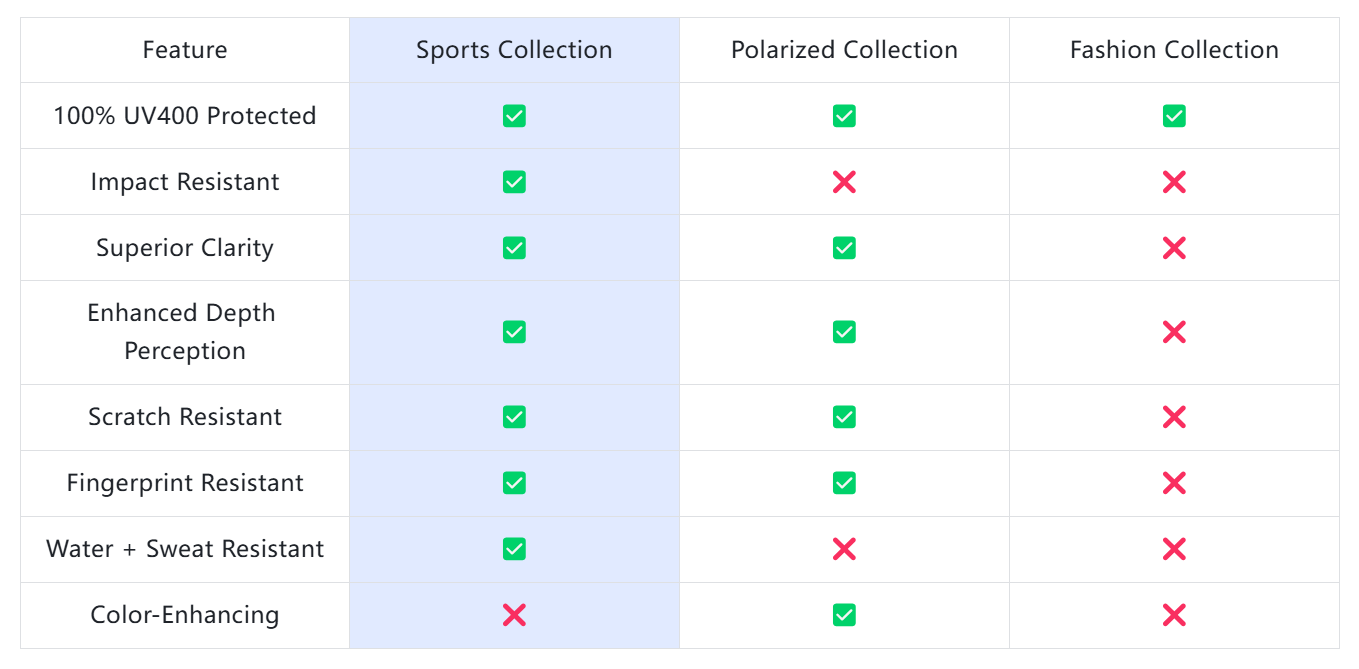Click Polarized Collection Impact Resistant red cross
Viewport: 1359px width, 669px height.
pos(844,182)
